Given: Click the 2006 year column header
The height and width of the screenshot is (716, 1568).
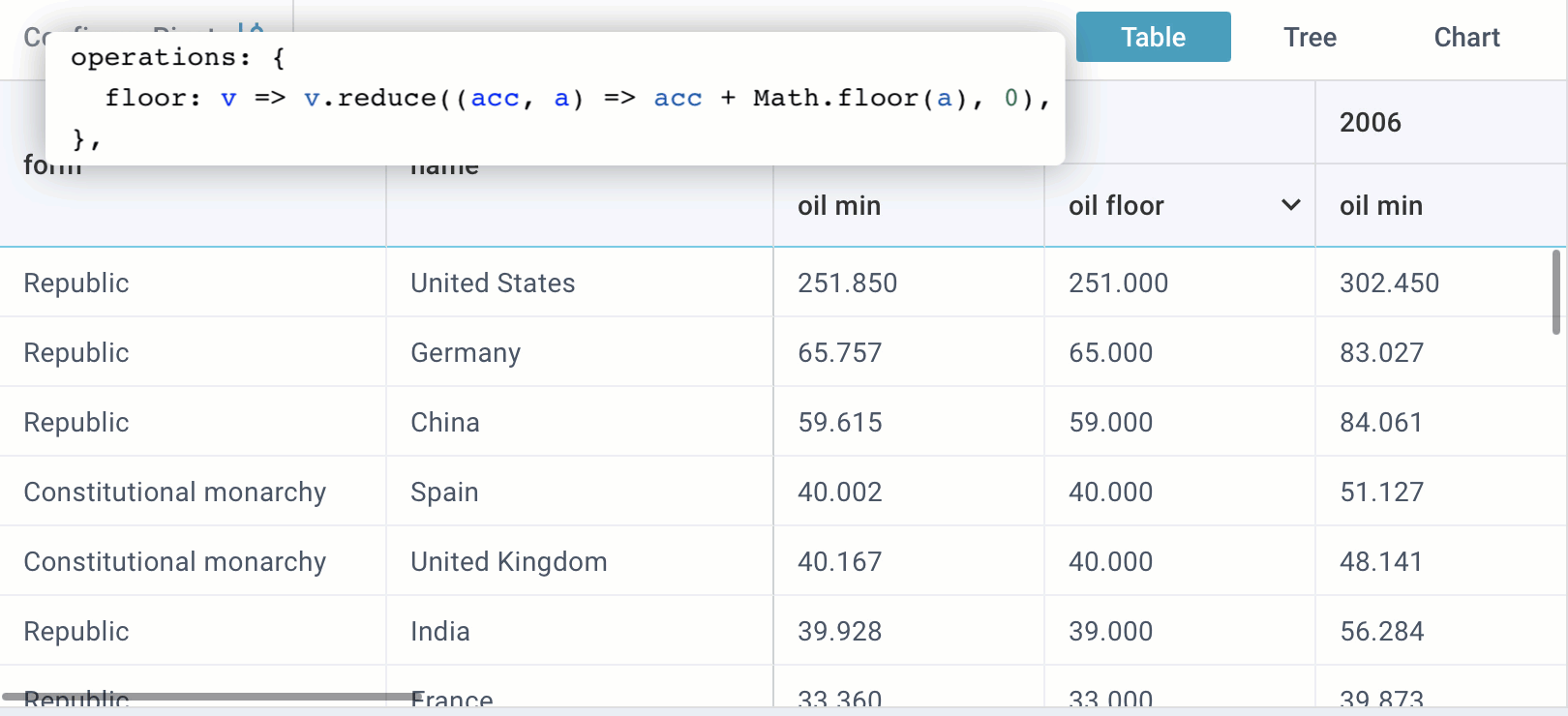Looking at the screenshot, I should click(1370, 123).
